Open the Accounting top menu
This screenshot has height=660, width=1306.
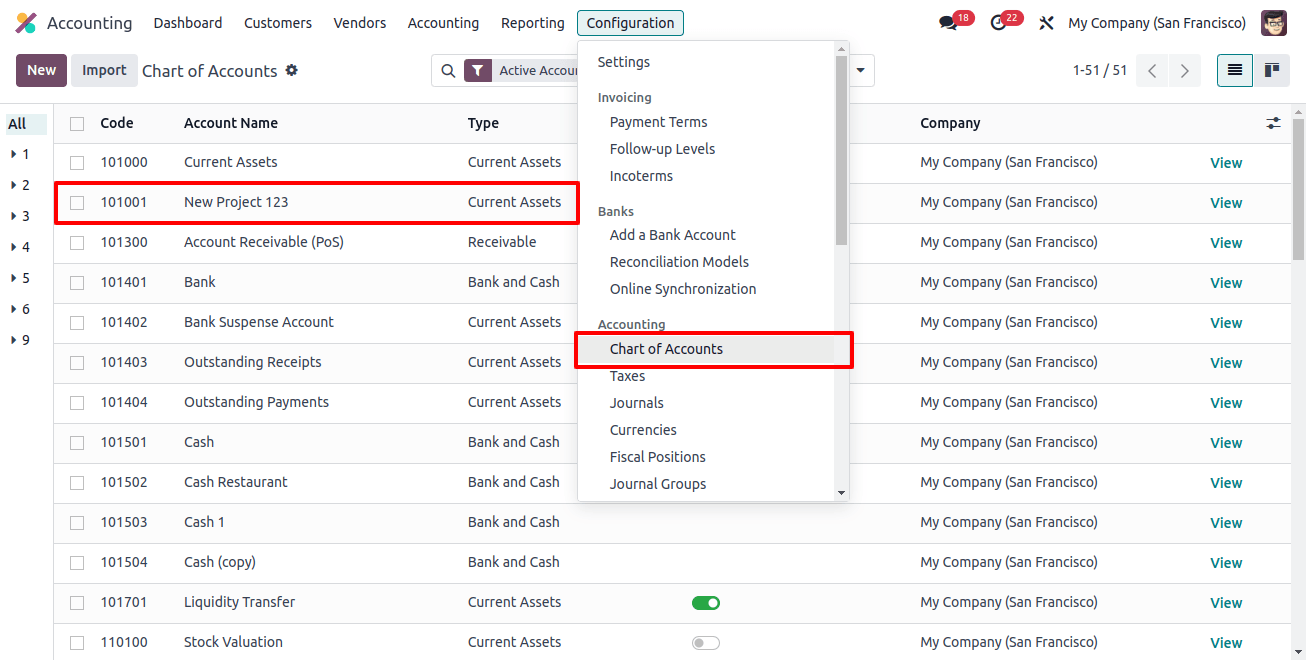[x=443, y=23]
